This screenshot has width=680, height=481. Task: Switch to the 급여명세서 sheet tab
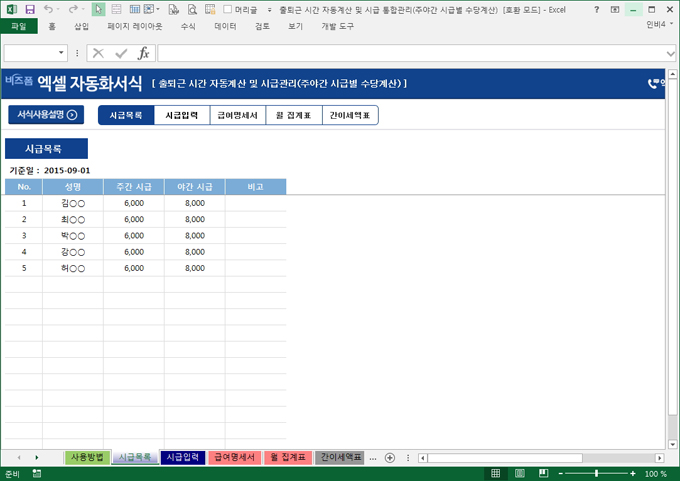(236, 457)
